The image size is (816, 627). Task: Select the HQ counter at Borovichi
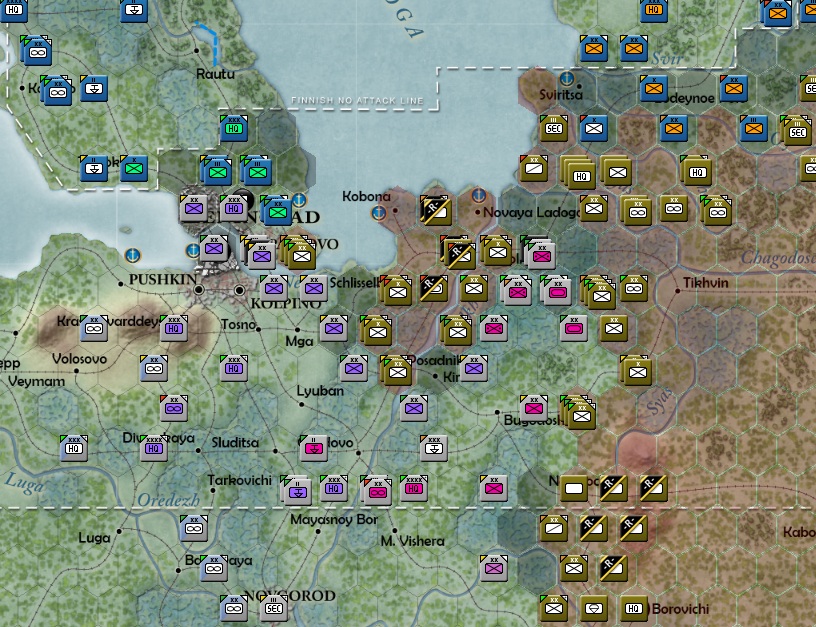(x=633, y=608)
